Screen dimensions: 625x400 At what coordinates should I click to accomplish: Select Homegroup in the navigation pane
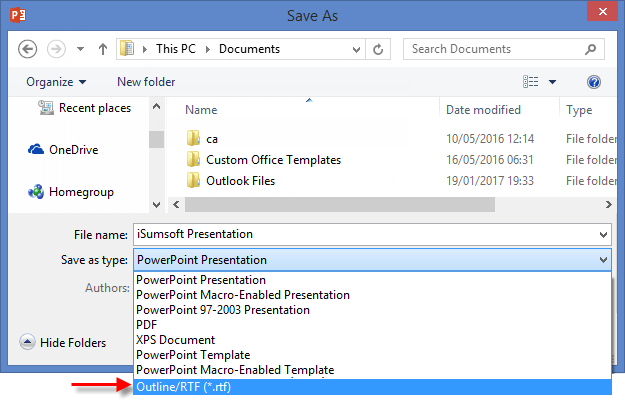tap(80, 192)
